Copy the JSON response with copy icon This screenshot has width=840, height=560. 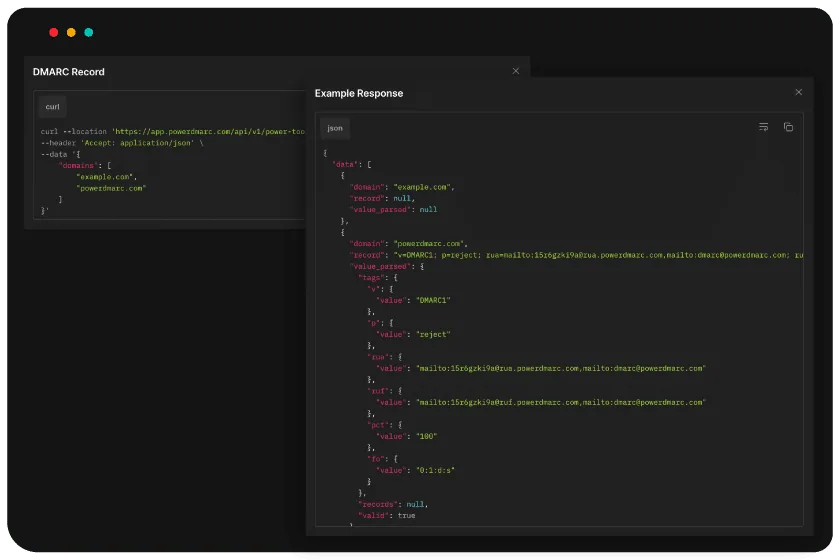(x=788, y=127)
